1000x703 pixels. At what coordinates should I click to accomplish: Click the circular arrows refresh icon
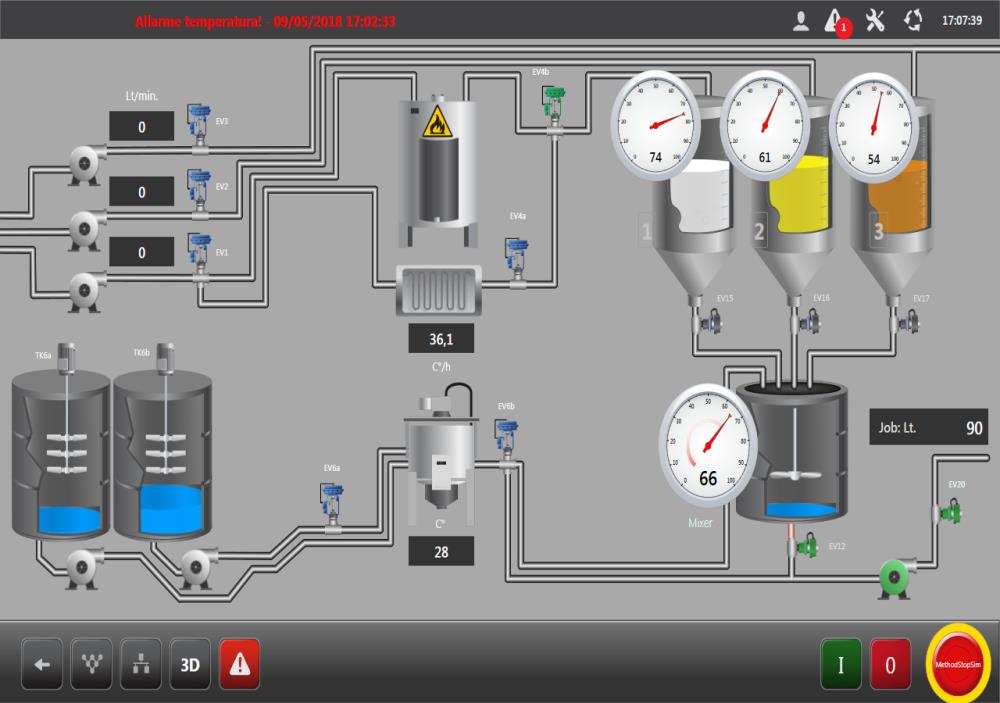(x=913, y=21)
